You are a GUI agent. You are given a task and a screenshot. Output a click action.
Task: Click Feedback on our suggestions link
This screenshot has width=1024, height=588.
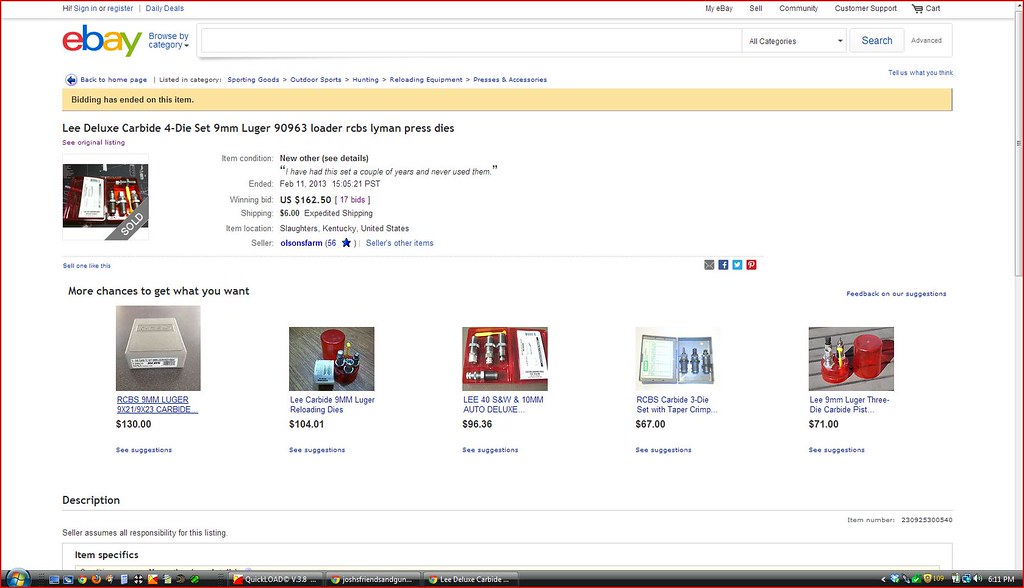pos(896,294)
